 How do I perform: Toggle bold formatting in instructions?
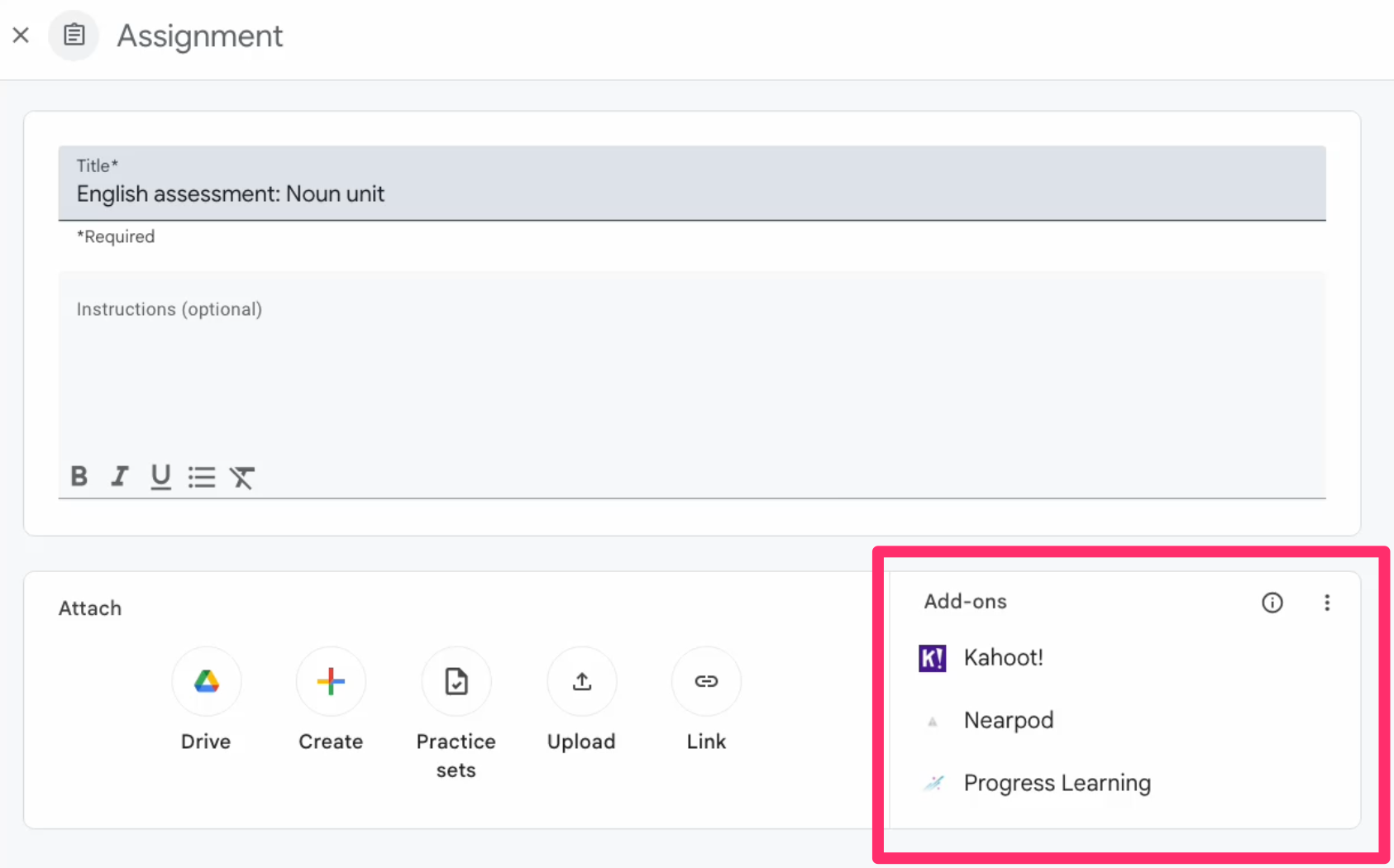tap(79, 476)
